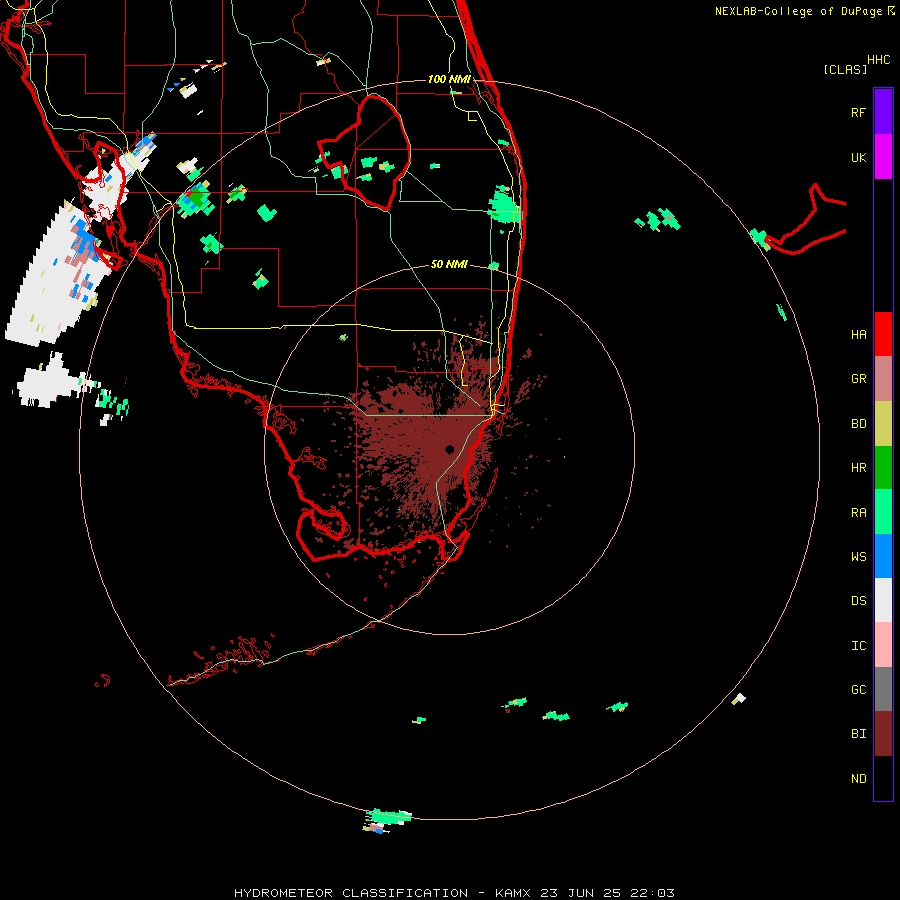Click the DS white legend swatch

coord(883,600)
